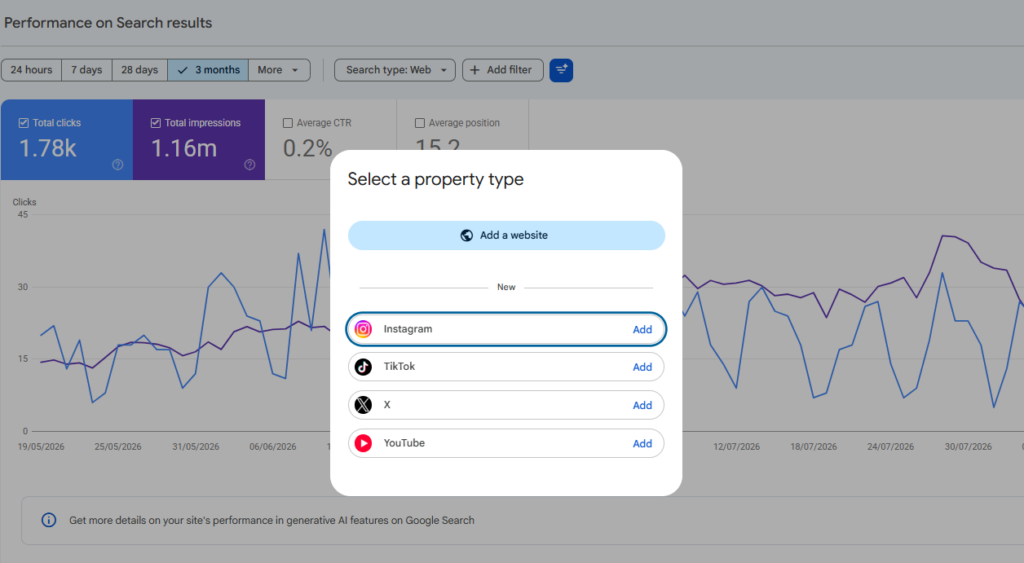The height and width of the screenshot is (563, 1024).
Task: Click the info icon beside generative AI notice
Action: pyautogui.click(x=49, y=520)
